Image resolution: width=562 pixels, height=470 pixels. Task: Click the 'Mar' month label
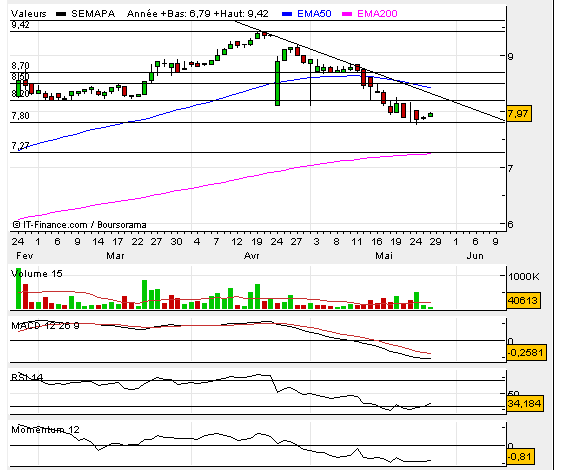pos(115,256)
